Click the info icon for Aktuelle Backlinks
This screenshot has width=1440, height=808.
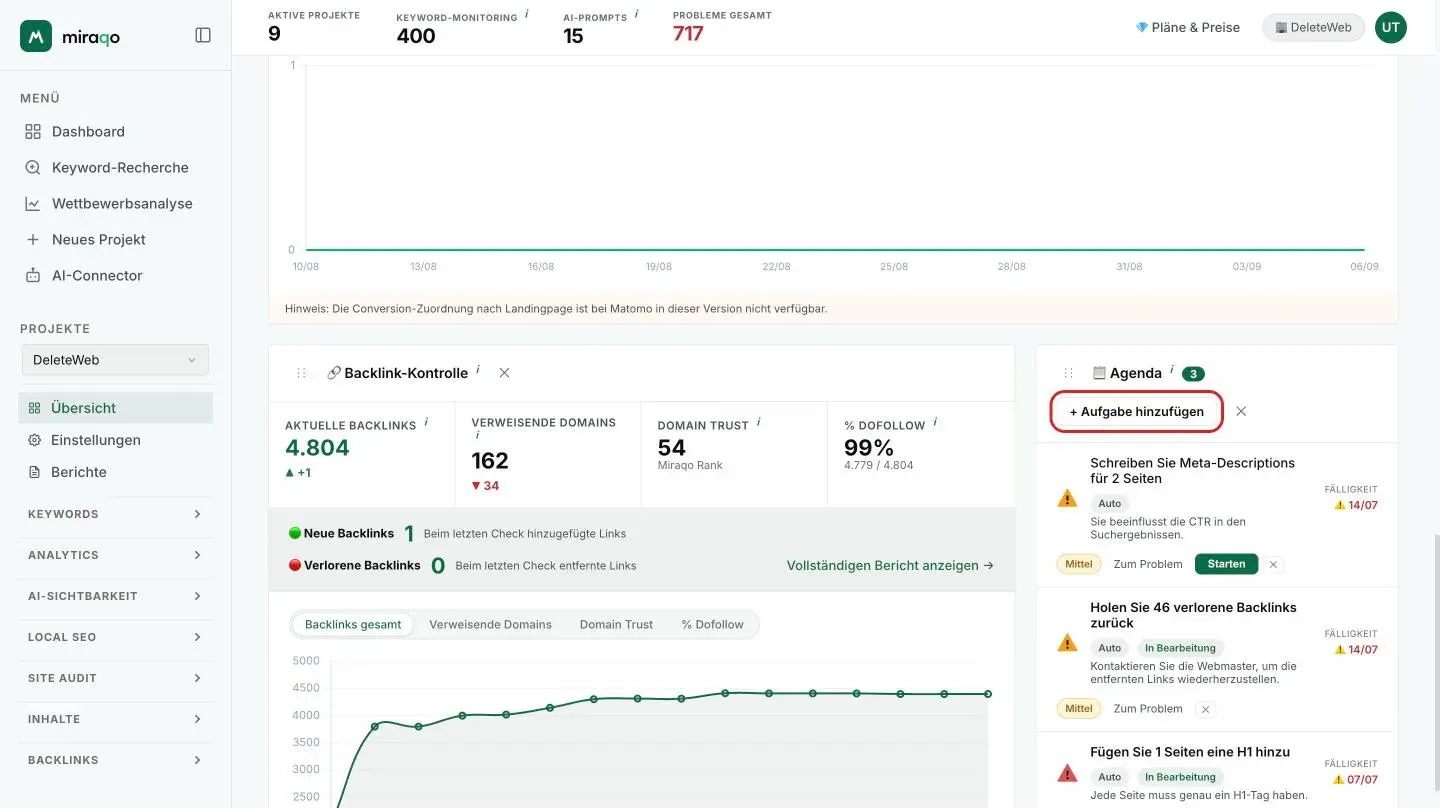[x=426, y=422]
